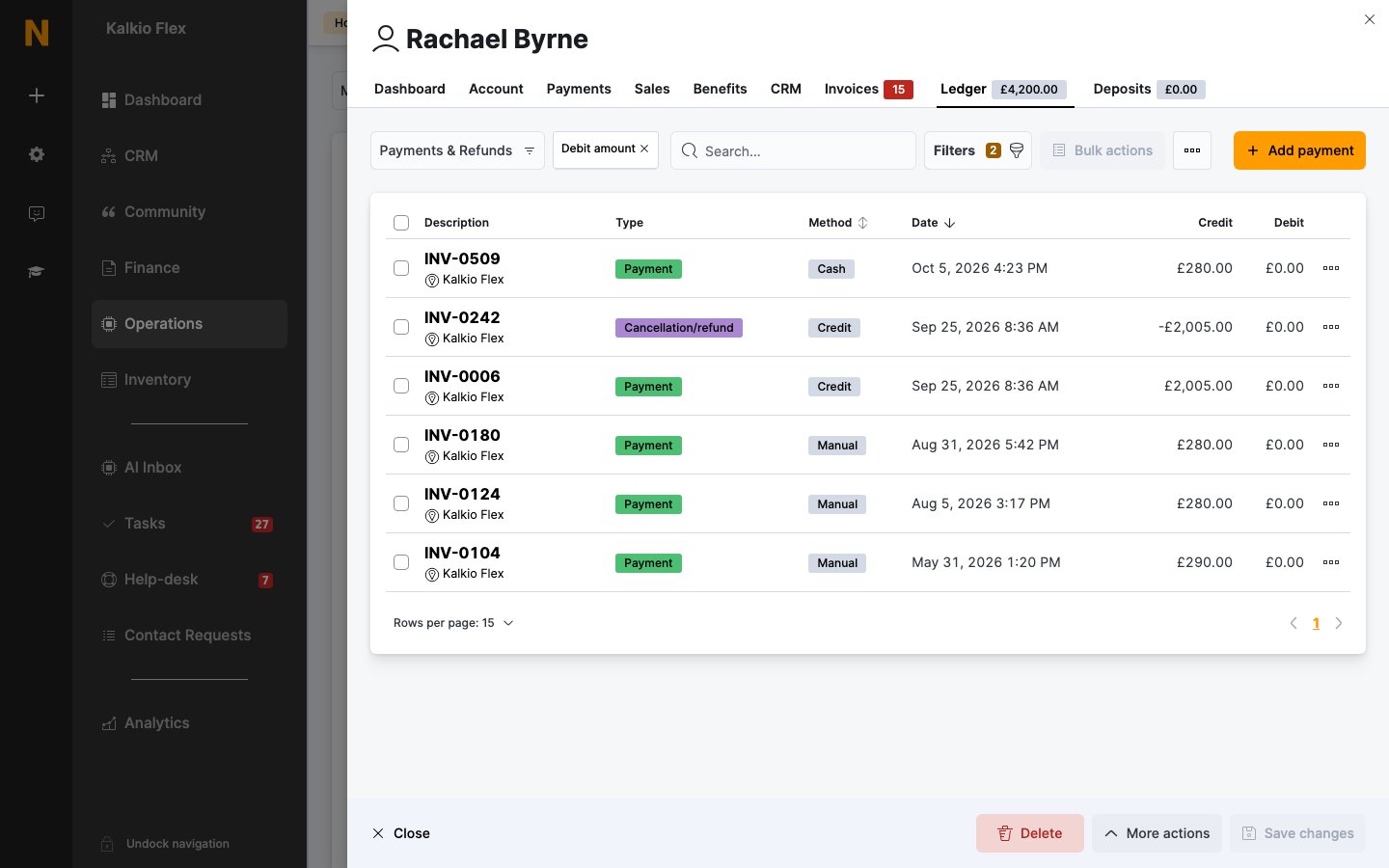
Task: Close the Rachael Byrne panel with X
Action: (1370, 19)
